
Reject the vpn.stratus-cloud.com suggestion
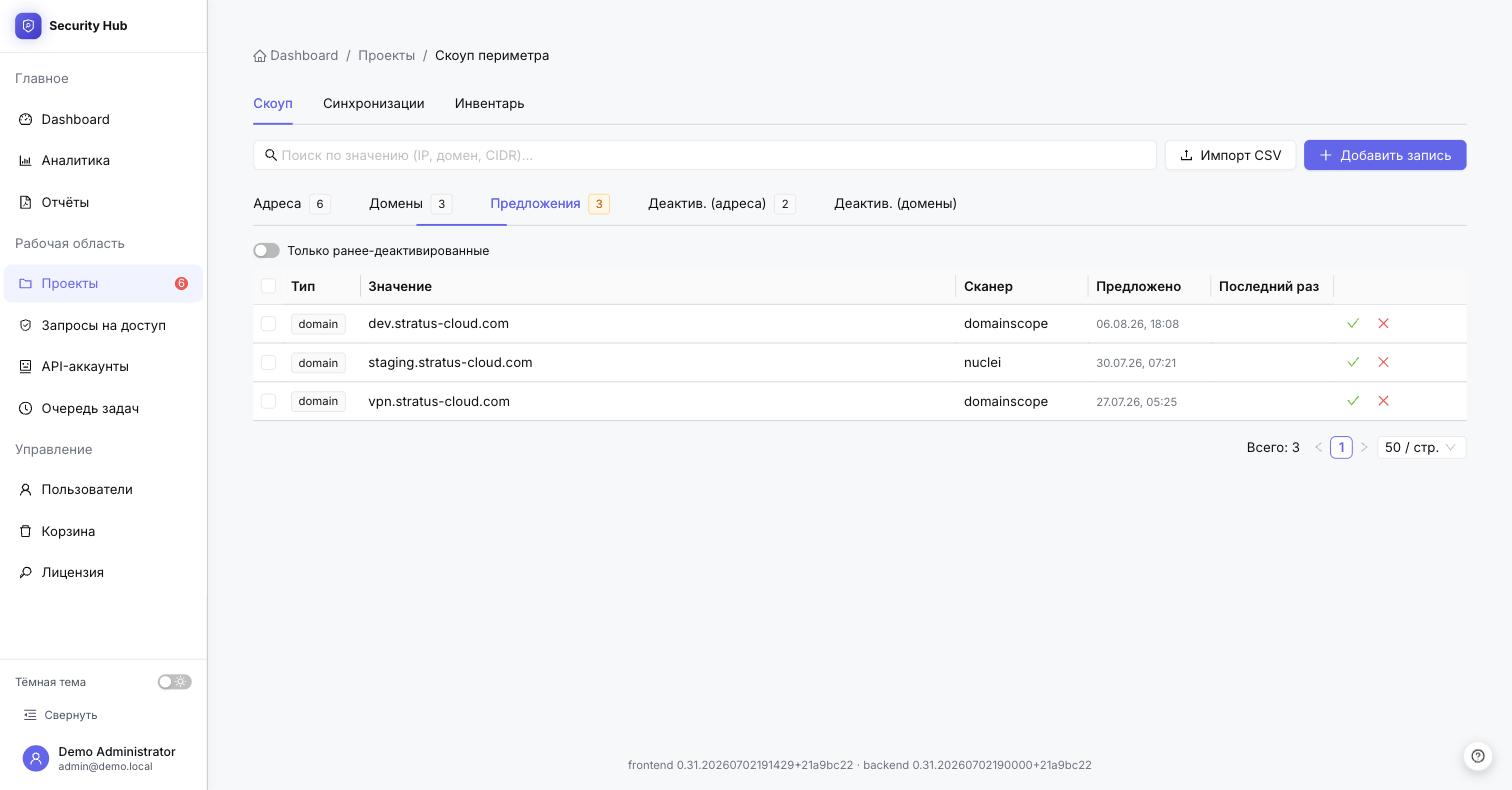pos(1384,401)
